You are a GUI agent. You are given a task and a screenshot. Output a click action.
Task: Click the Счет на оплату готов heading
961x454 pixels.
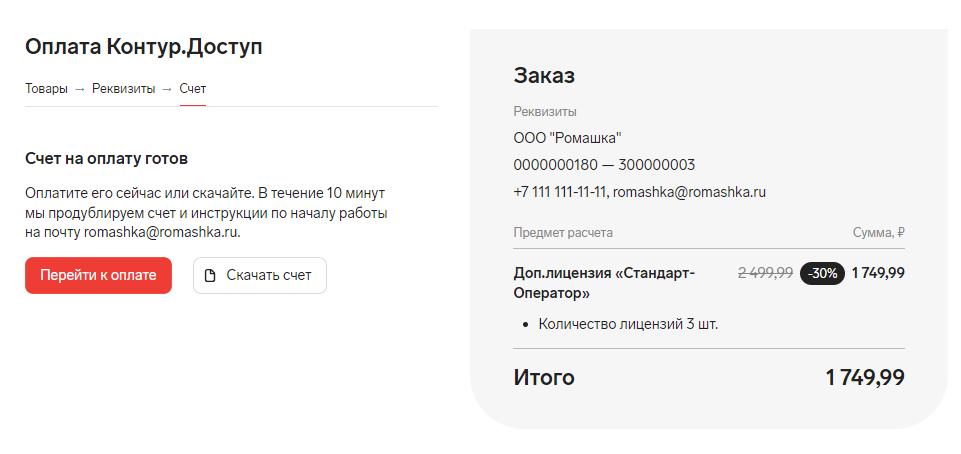[107, 159]
